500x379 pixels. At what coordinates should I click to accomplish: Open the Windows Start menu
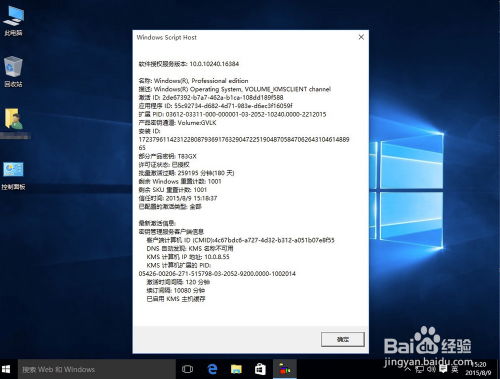point(6,369)
